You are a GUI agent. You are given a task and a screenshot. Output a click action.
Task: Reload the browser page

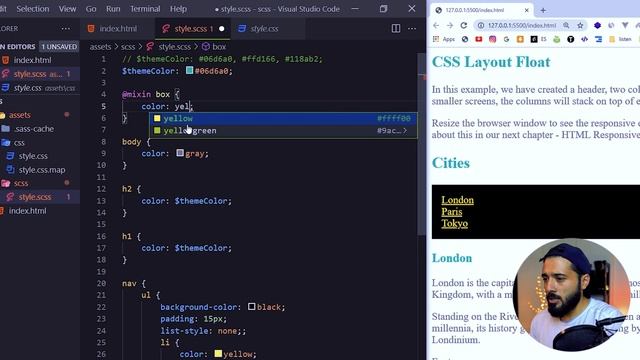pos(464,25)
